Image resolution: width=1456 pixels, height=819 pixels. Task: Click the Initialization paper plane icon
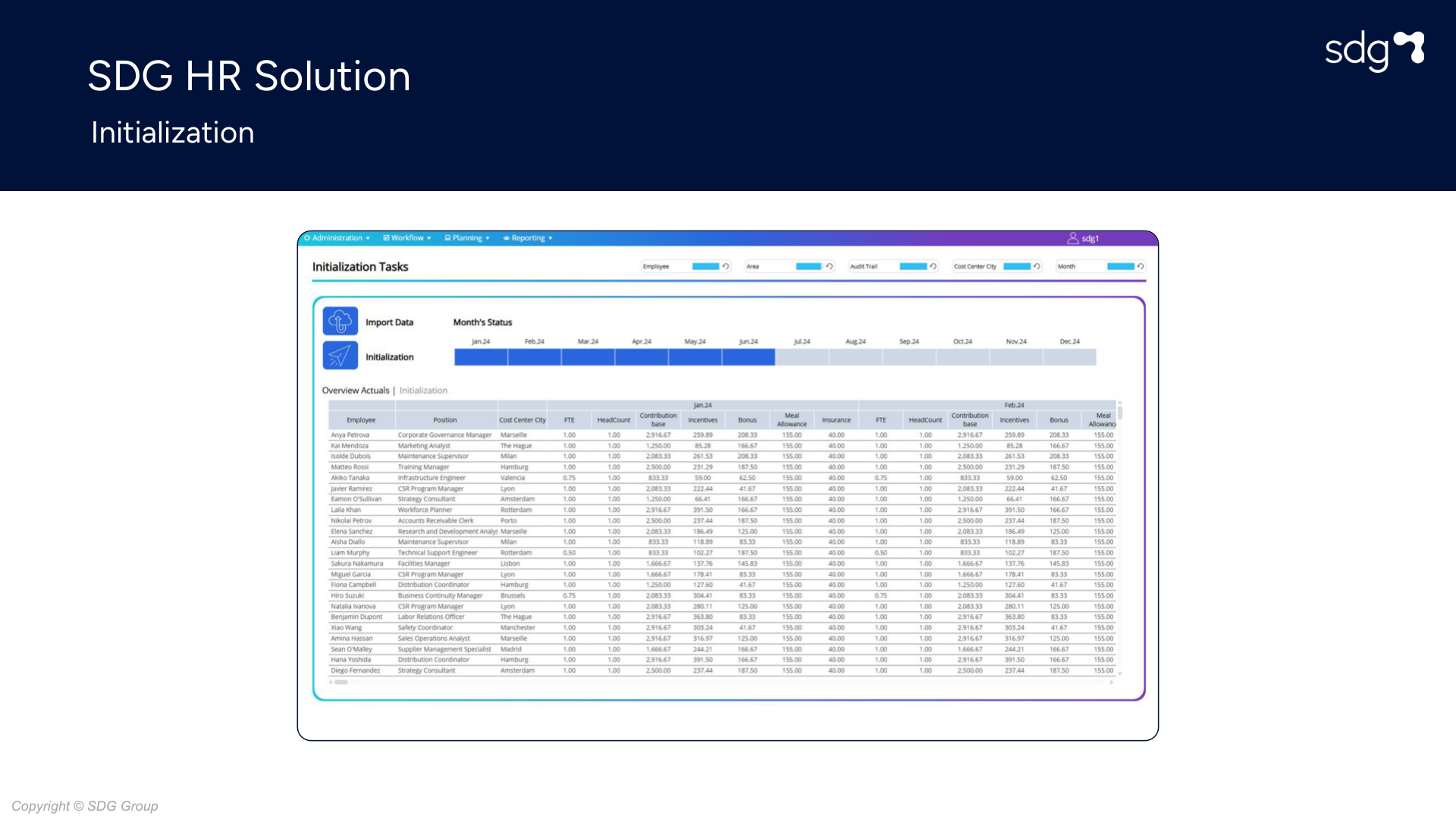click(x=340, y=356)
